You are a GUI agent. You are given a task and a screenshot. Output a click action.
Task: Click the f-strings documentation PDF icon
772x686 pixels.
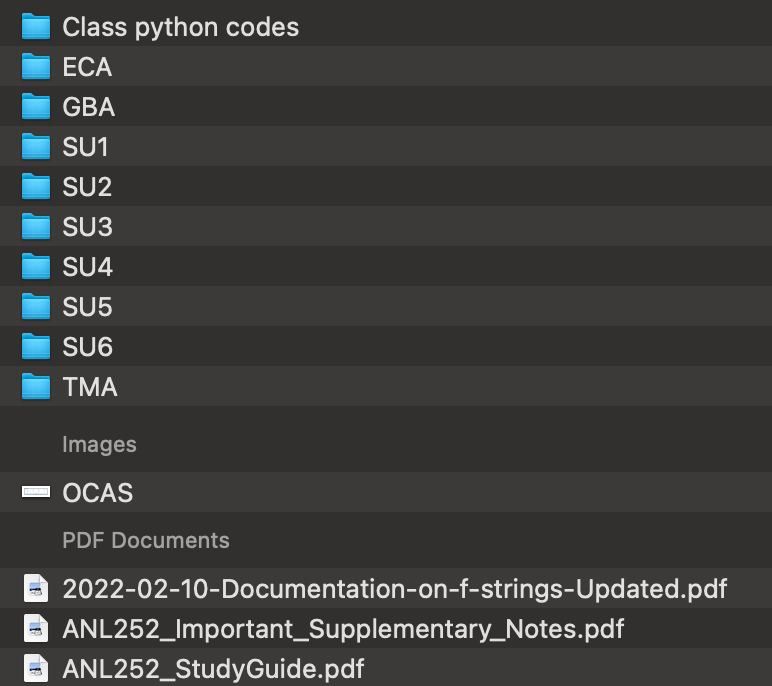pyautogui.click(x=36, y=588)
